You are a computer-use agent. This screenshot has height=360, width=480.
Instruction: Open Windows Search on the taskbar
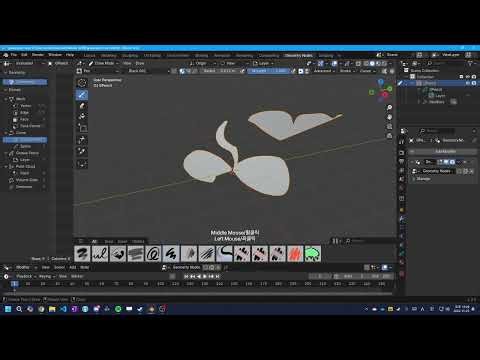(19, 309)
